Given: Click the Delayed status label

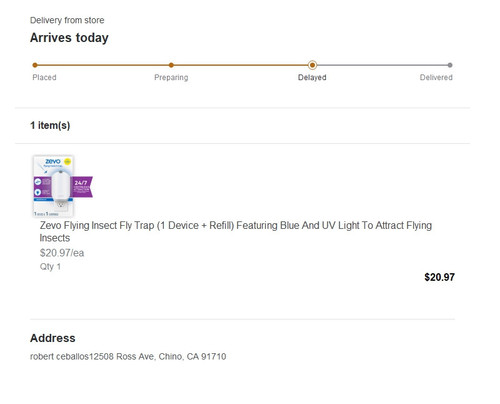Looking at the screenshot, I should tap(312, 77).
